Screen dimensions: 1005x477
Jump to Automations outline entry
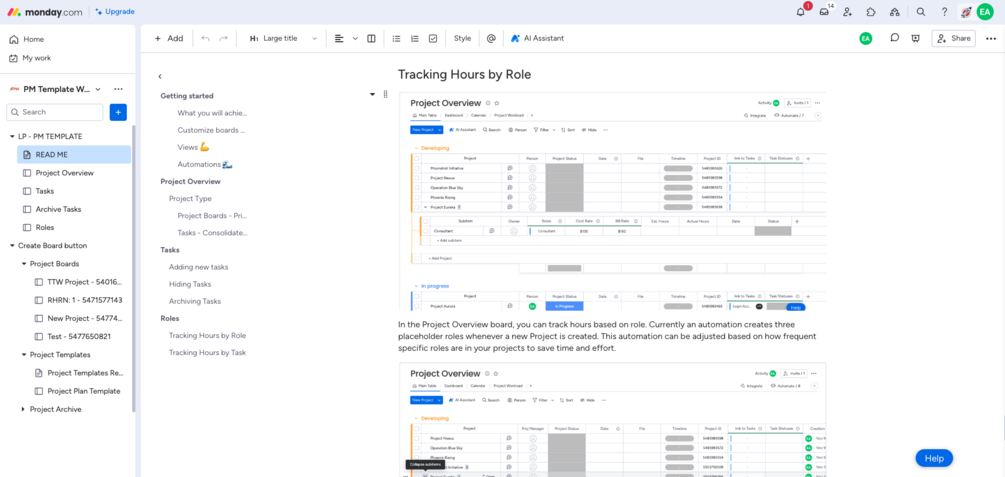[205, 164]
